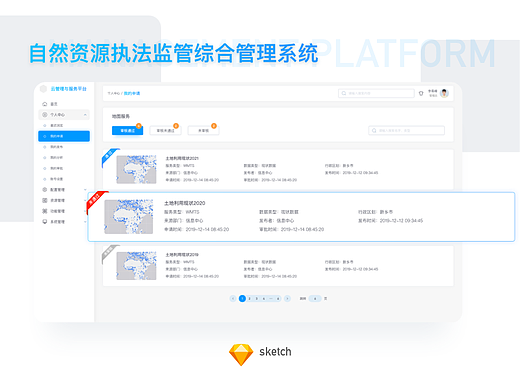
Task: Click the magnifier icon in top search bar
Action: 344,93
